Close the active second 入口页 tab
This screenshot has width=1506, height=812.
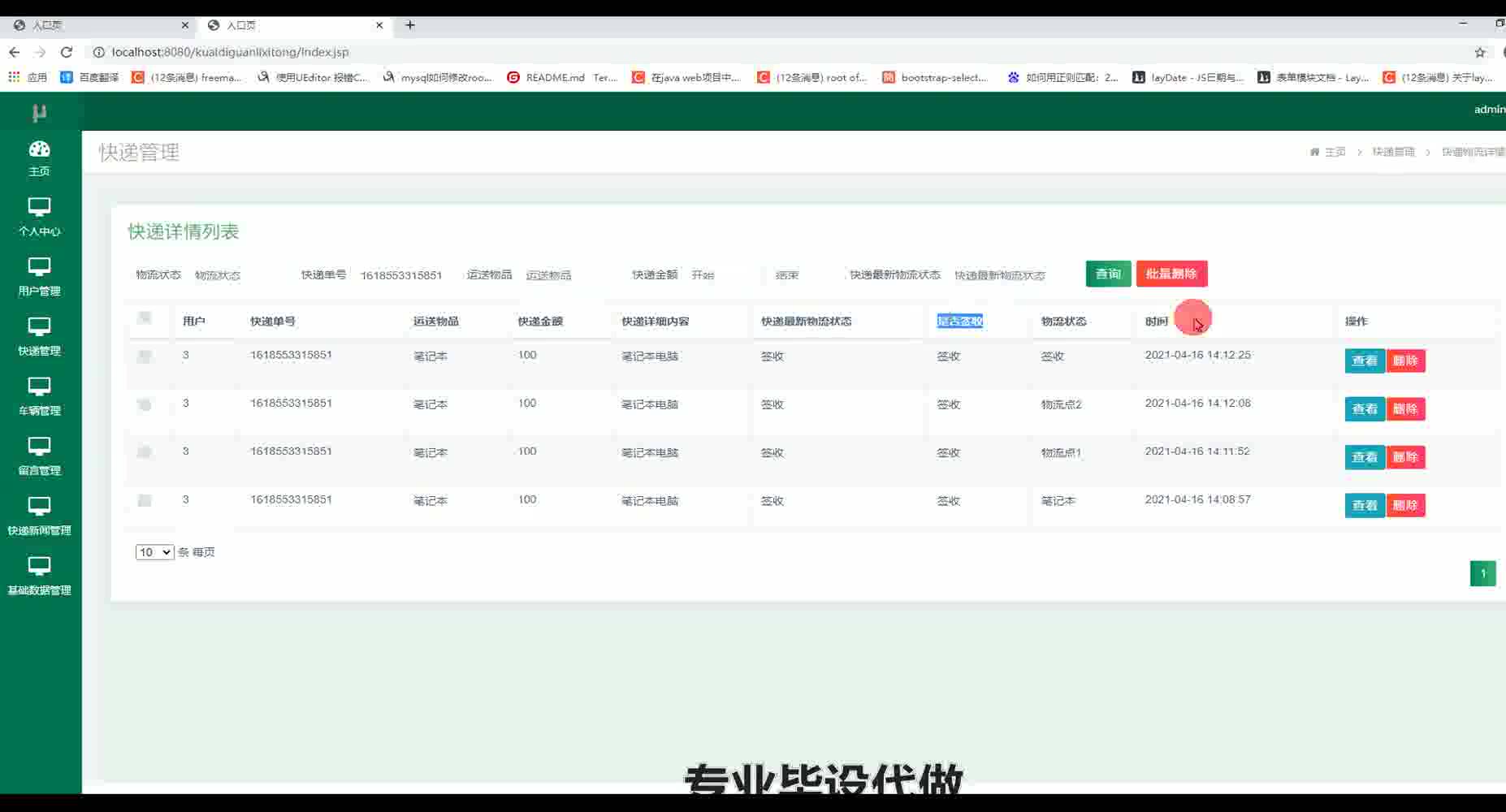pyautogui.click(x=379, y=25)
